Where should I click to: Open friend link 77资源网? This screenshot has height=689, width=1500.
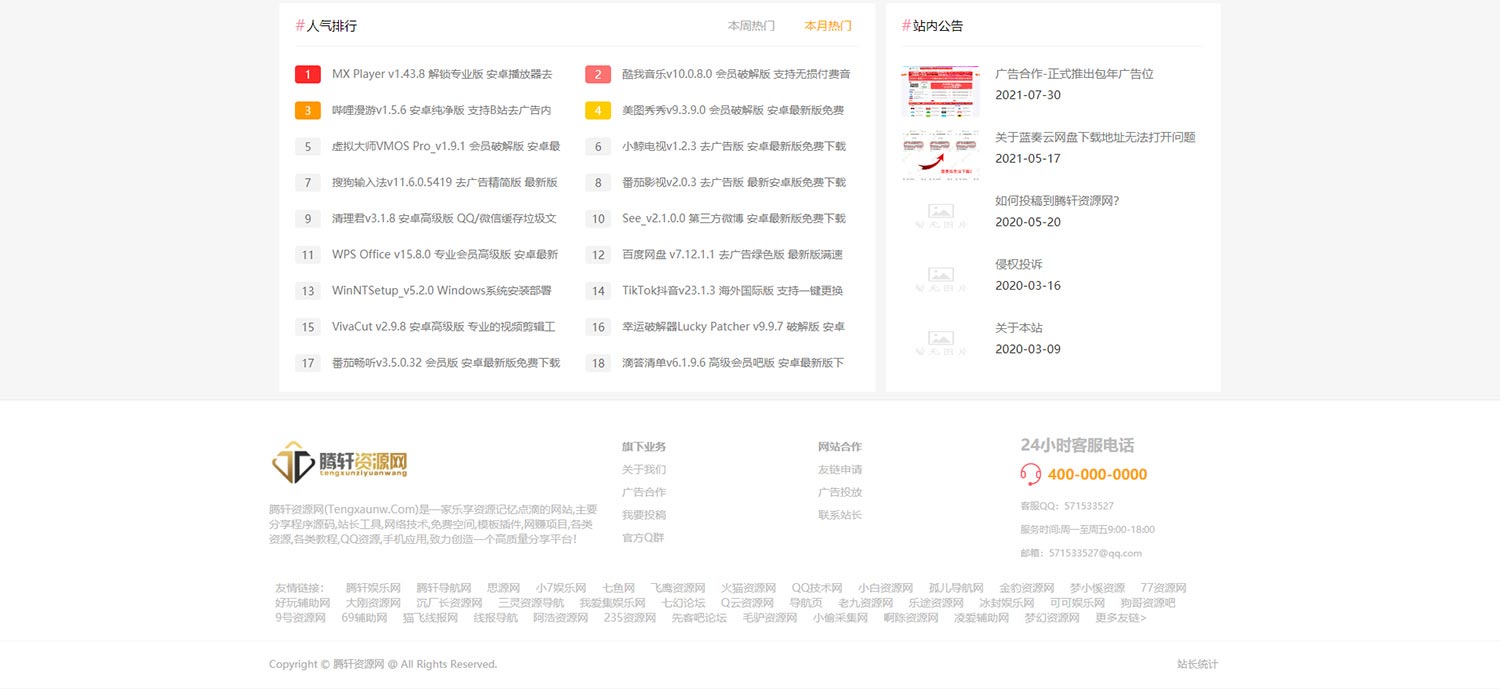click(1163, 588)
